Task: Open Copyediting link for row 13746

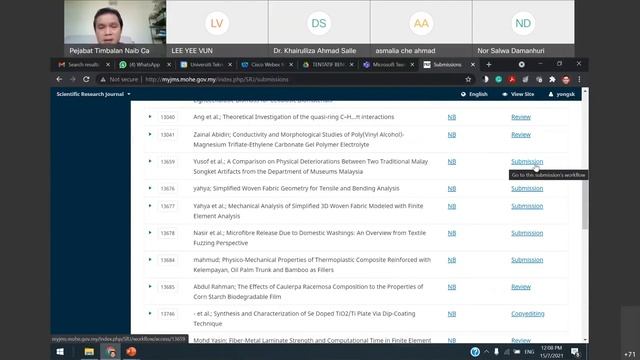Action: point(528,314)
